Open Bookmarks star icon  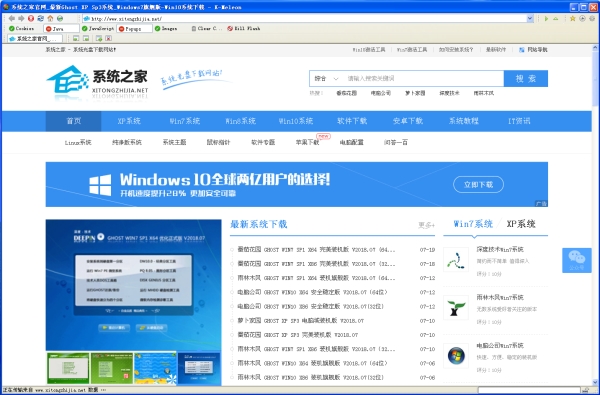click(573, 18)
